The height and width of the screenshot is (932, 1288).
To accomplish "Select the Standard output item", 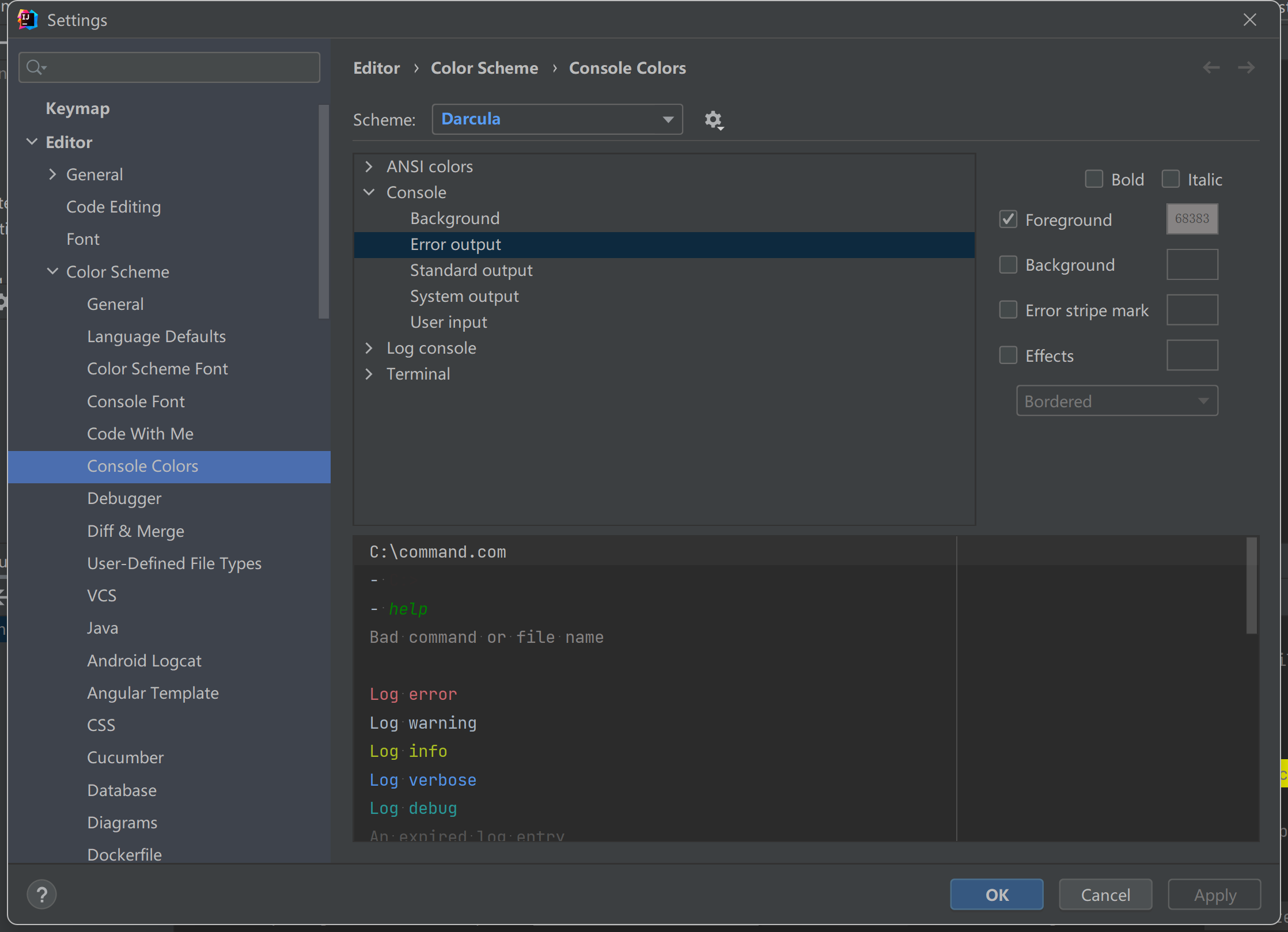I will pos(471,270).
